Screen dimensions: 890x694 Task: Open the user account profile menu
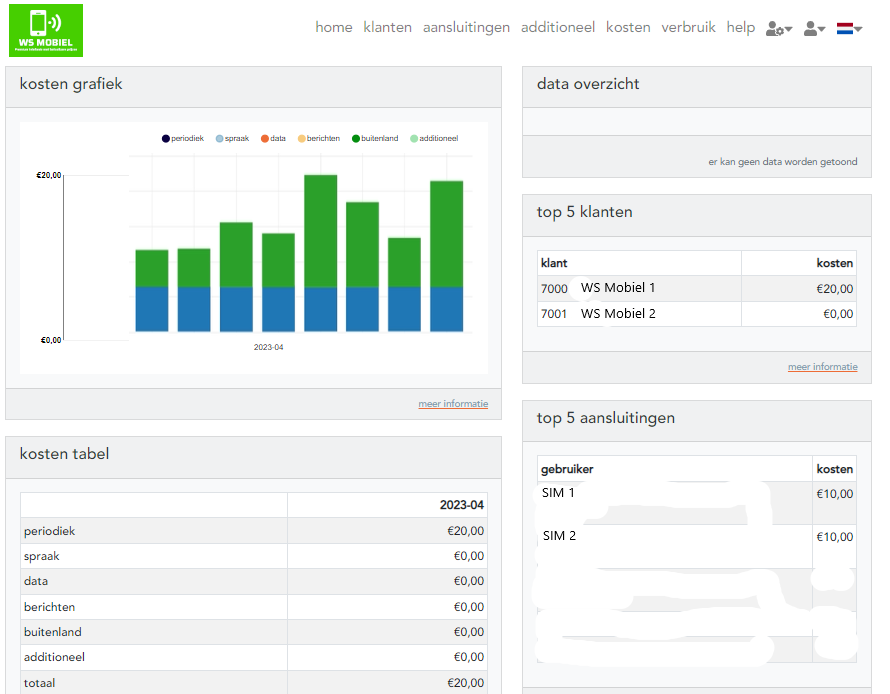pyautogui.click(x=814, y=28)
